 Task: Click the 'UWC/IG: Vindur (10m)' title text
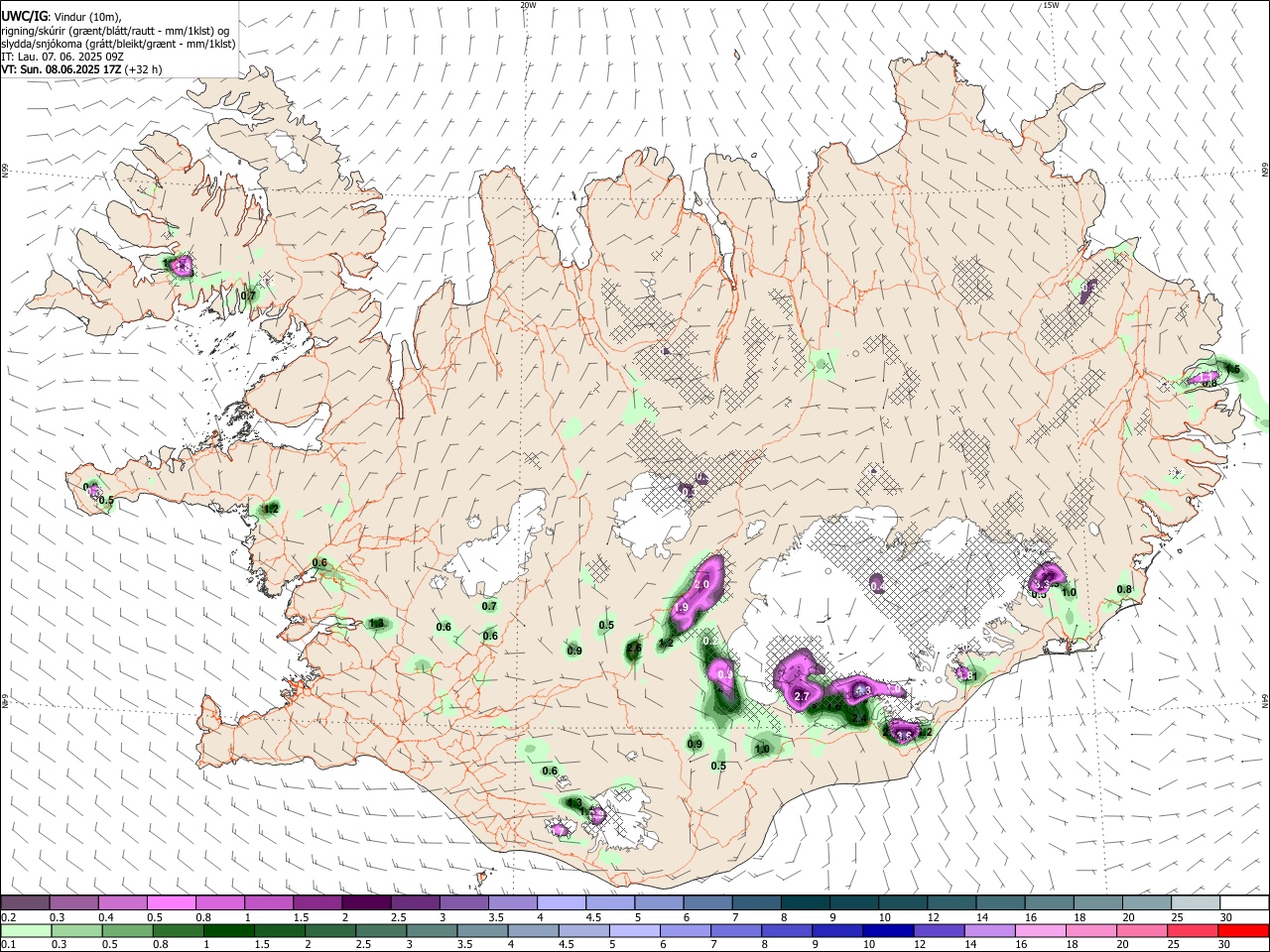pos(62,16)
